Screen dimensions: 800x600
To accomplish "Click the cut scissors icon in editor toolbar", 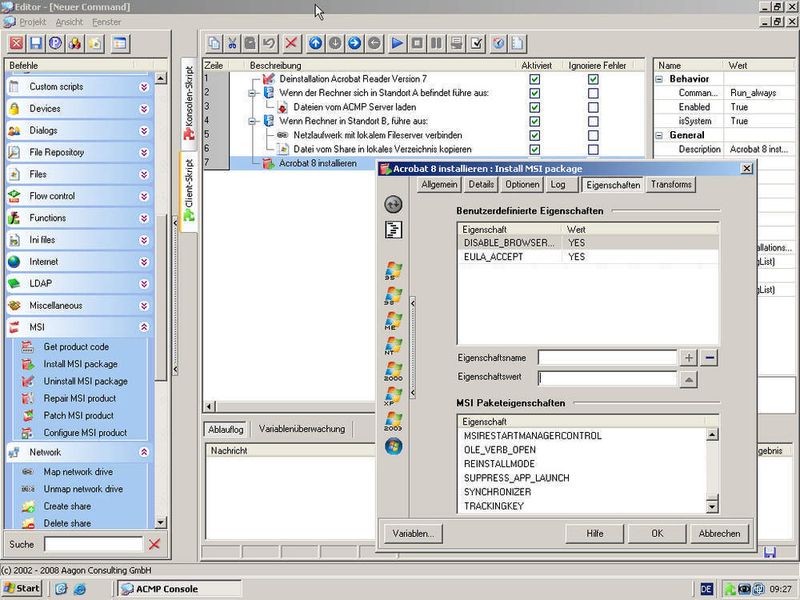I will [232, 43].
